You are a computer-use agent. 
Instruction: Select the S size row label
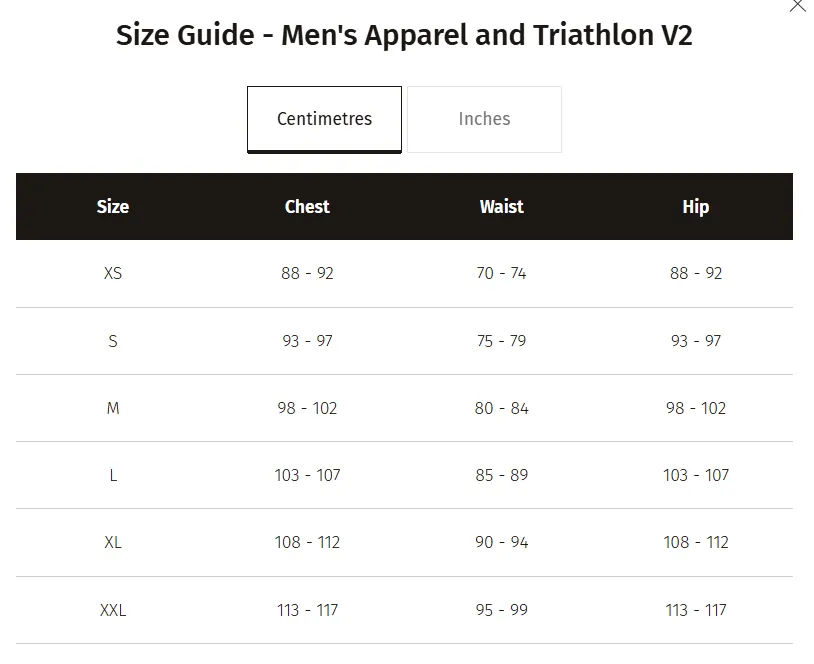[x=113, y=341]
